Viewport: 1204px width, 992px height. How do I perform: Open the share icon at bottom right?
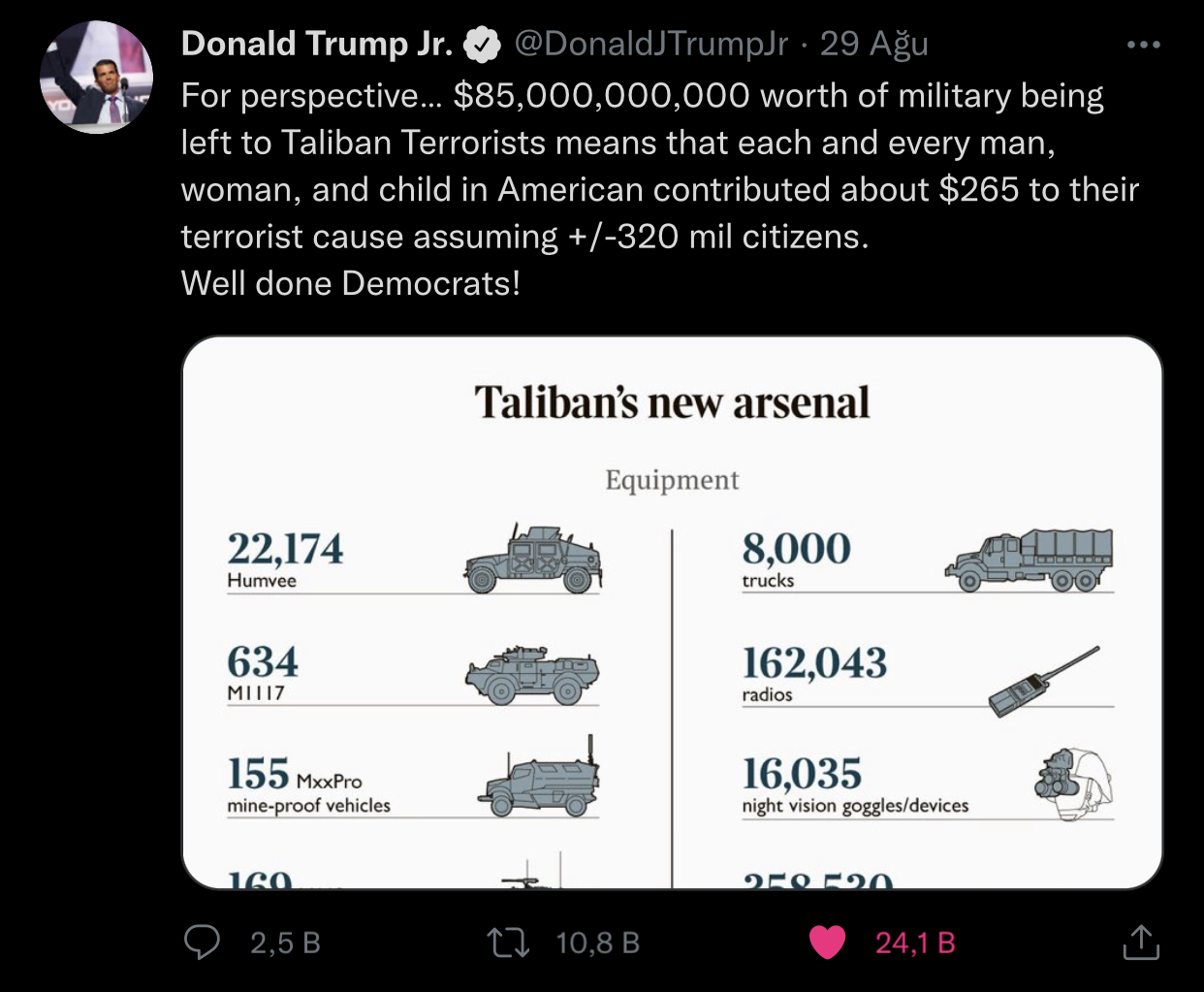[x=1141, y=943]
